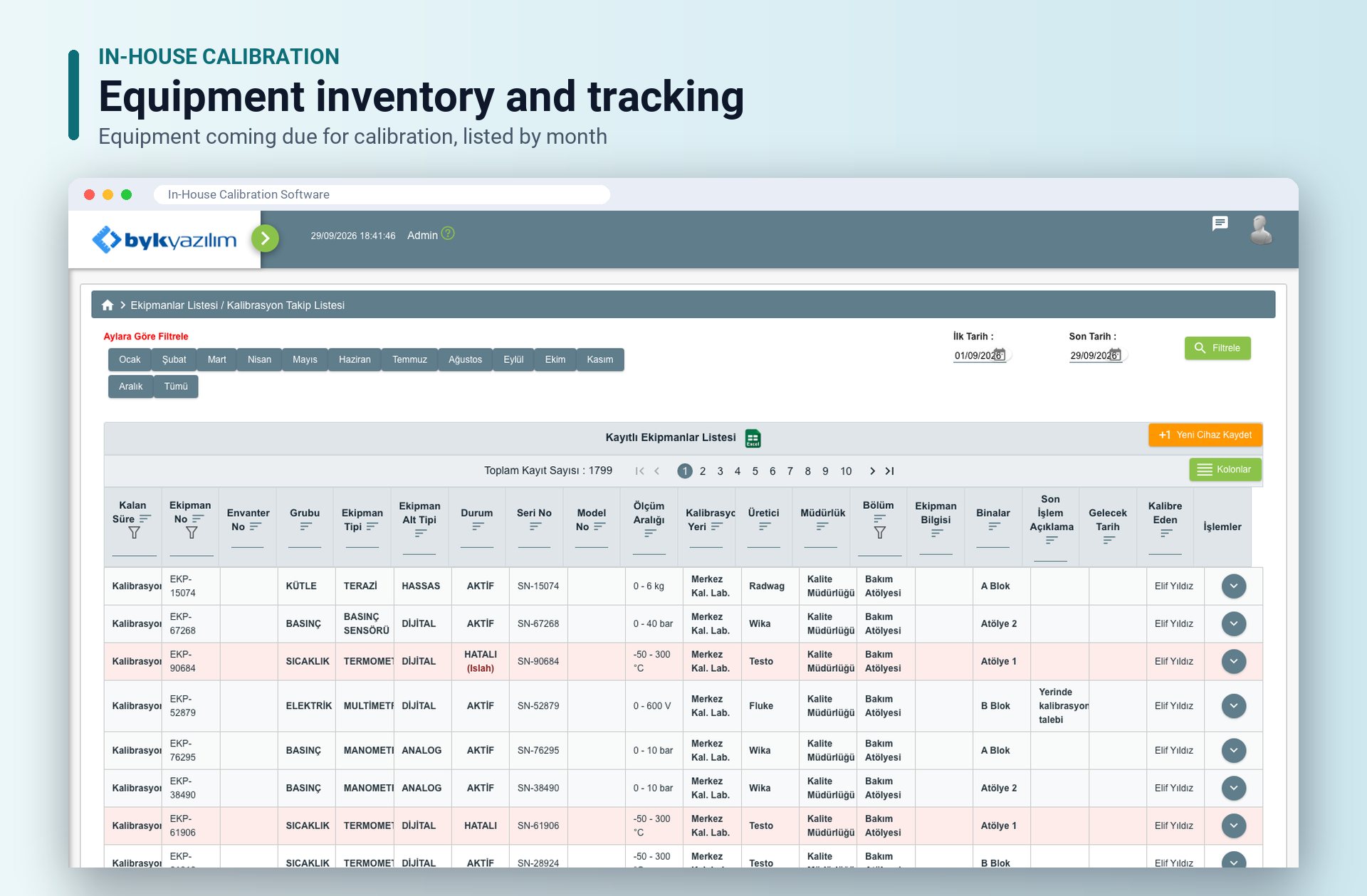This screenshot has height=896, width=1367.
Task: Click the green sidebar expand arrow
Action: [x=265, y=238]
